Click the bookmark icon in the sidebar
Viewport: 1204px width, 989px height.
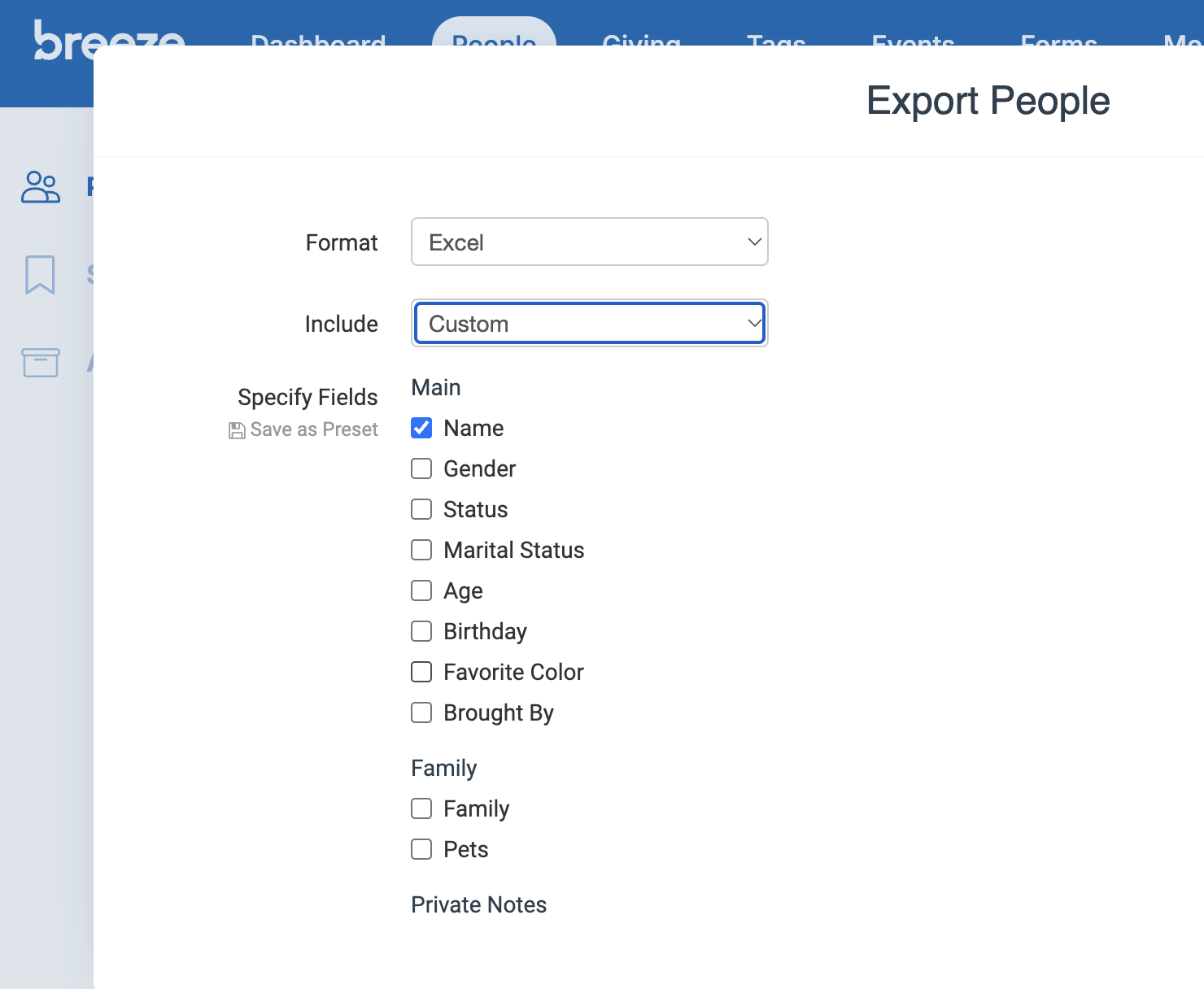click(x=40, y=275)
